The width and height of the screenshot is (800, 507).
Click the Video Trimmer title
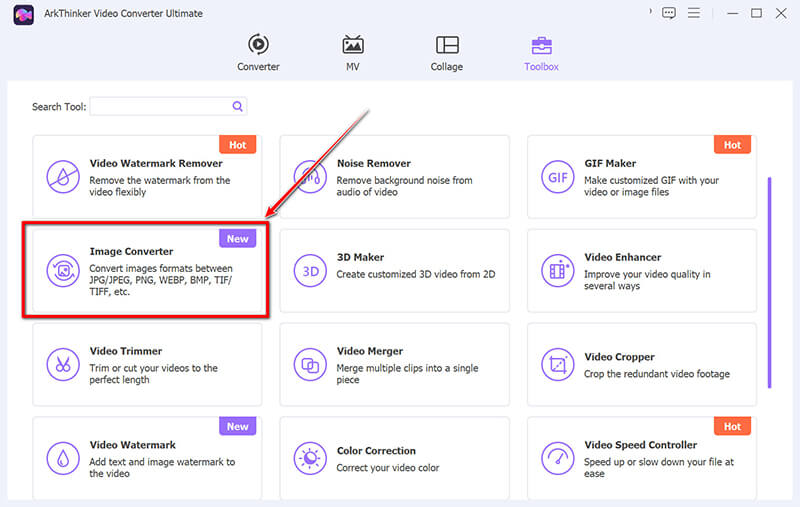[x=126, y=351]
